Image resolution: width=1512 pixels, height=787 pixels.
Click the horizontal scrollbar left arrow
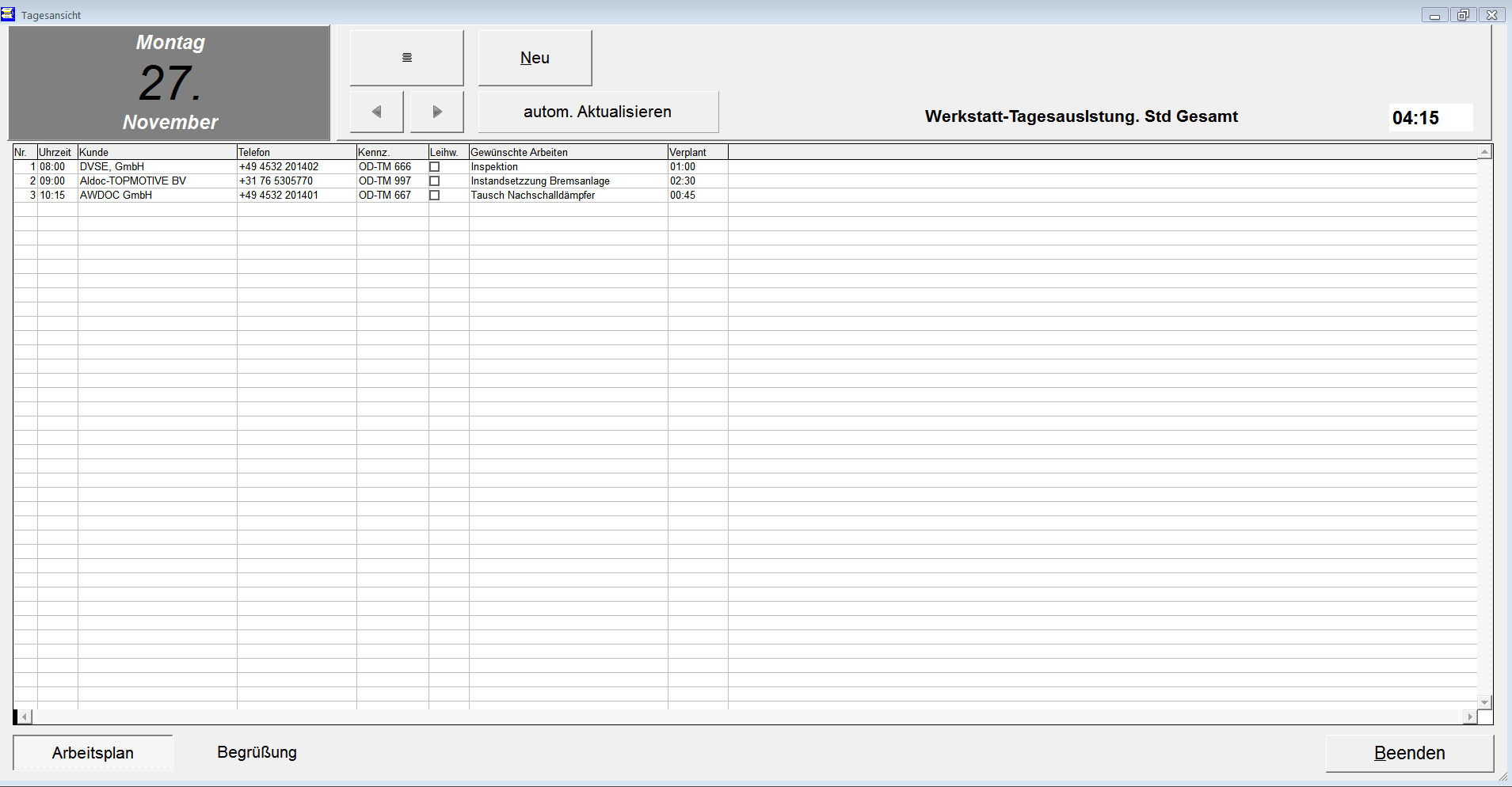[25, 717]
